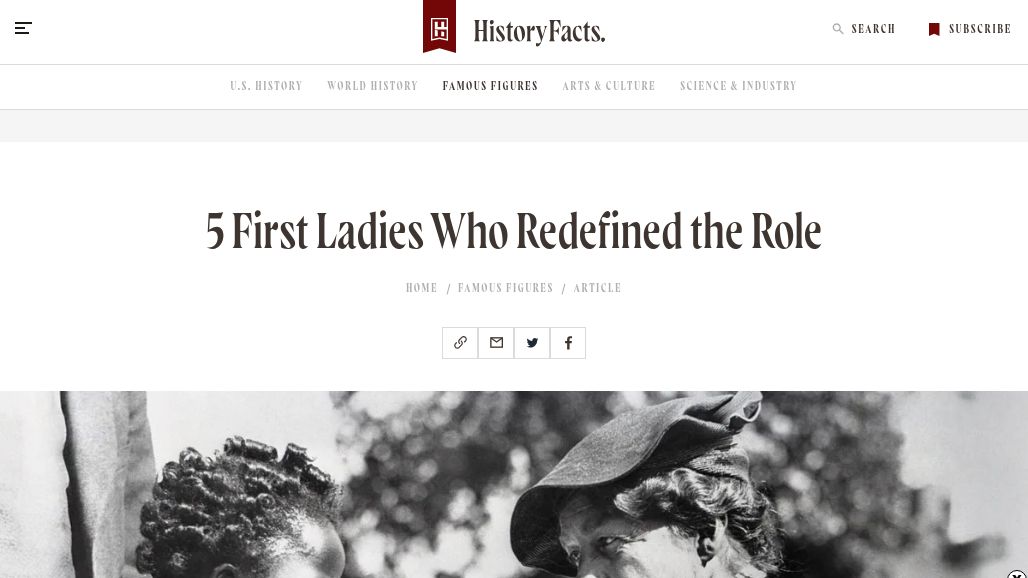The width and height of the screenshot is (1028, 578).
Task: Open the hamburger menu icon
Action: (23, 28)
